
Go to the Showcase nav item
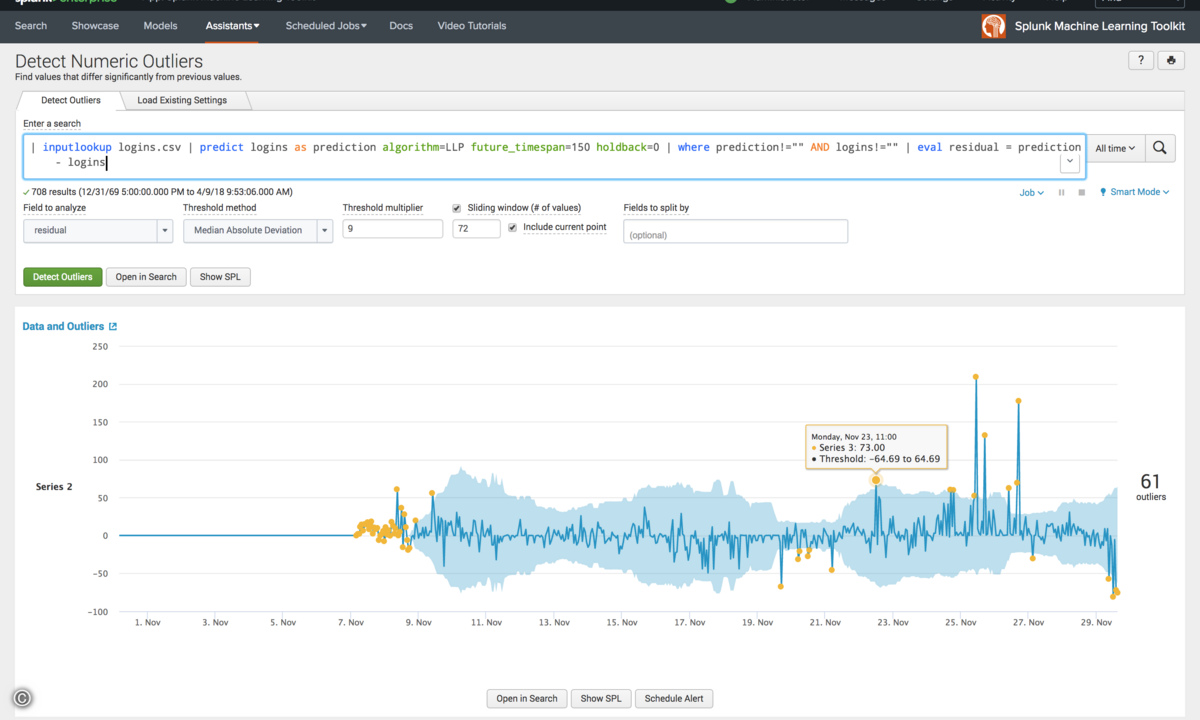pyautogui.click(x=95, y=26)
